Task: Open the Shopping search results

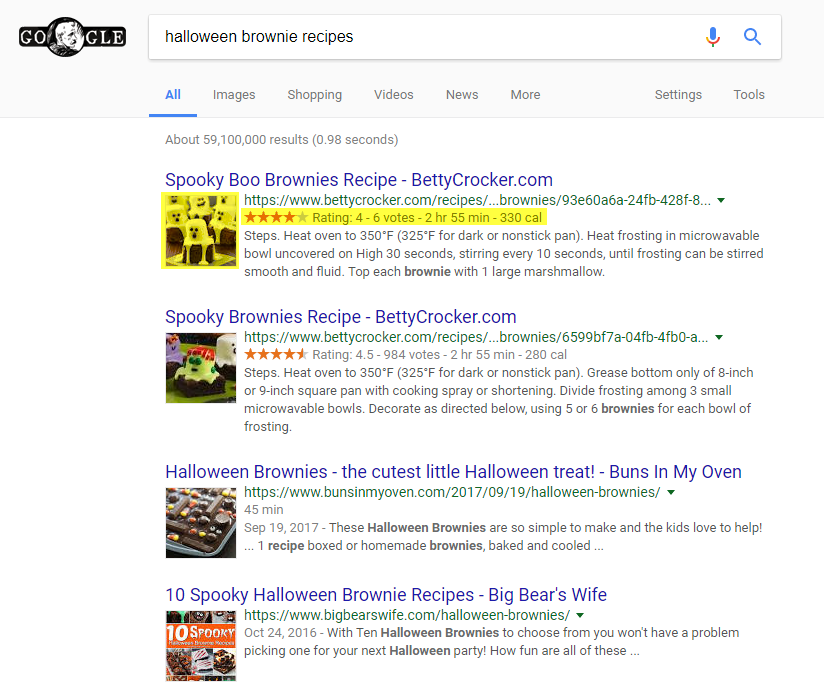Action: (x=314, y=94)
